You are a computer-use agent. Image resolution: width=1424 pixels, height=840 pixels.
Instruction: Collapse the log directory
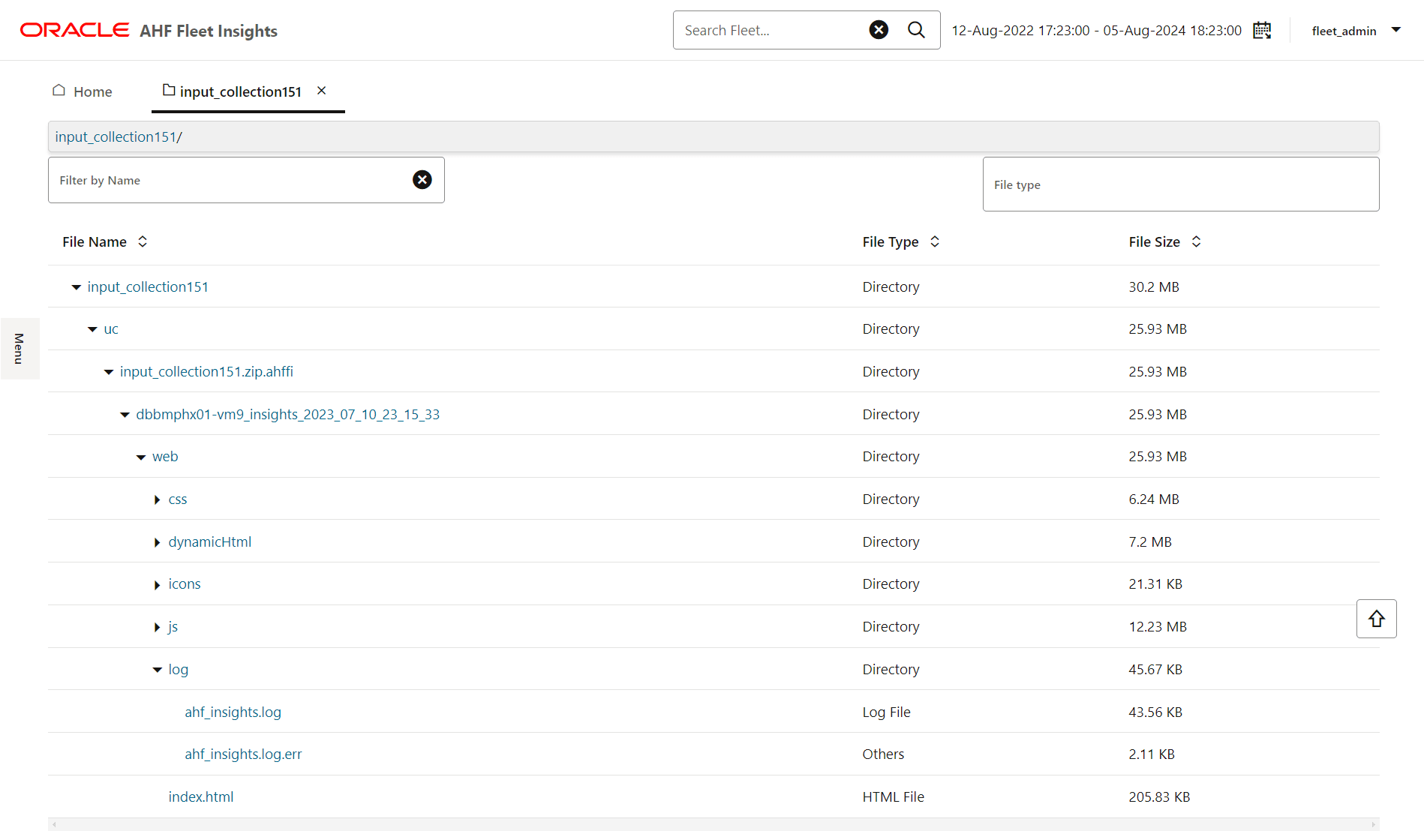[x=157, y=670]
